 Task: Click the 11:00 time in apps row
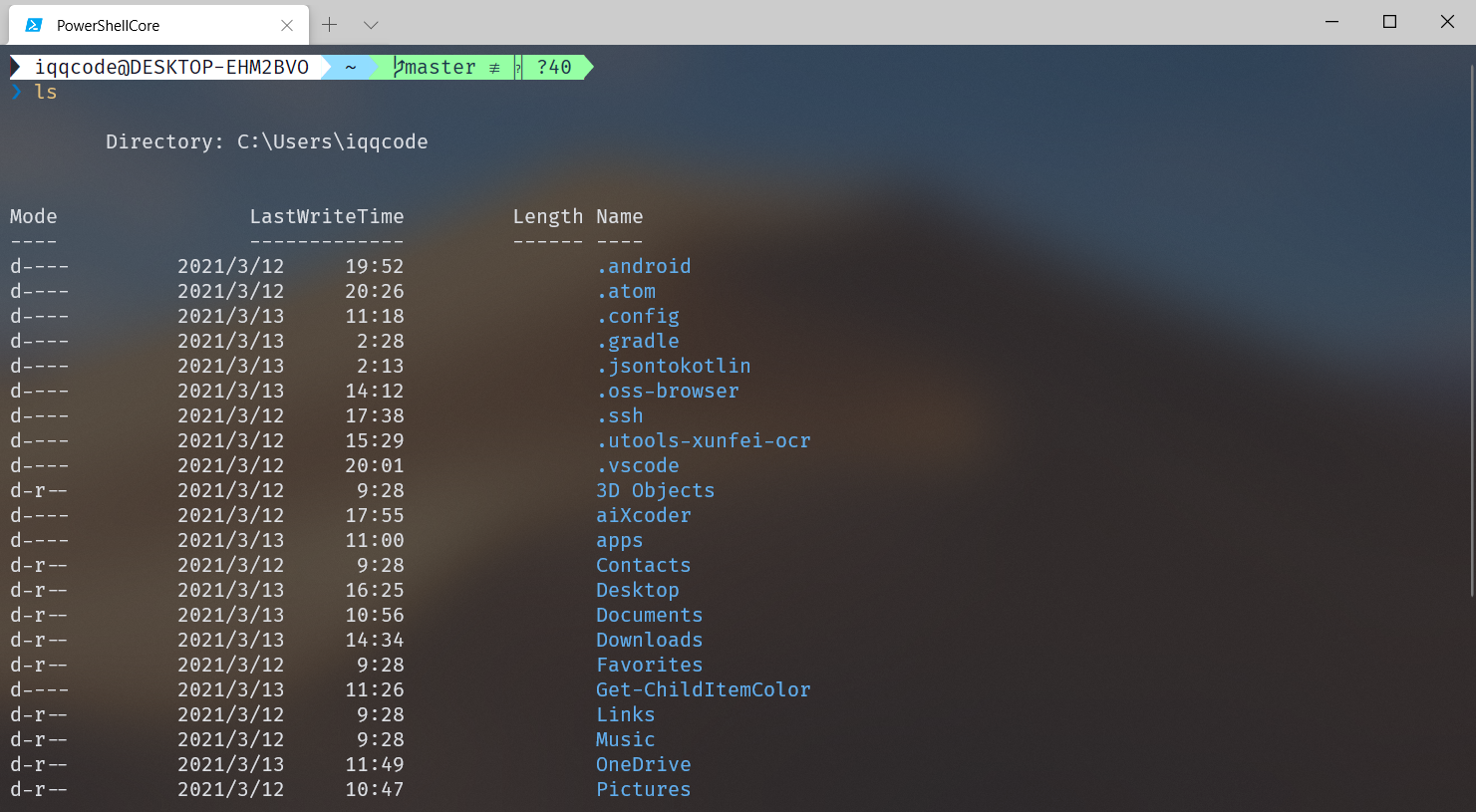point(375,540)
